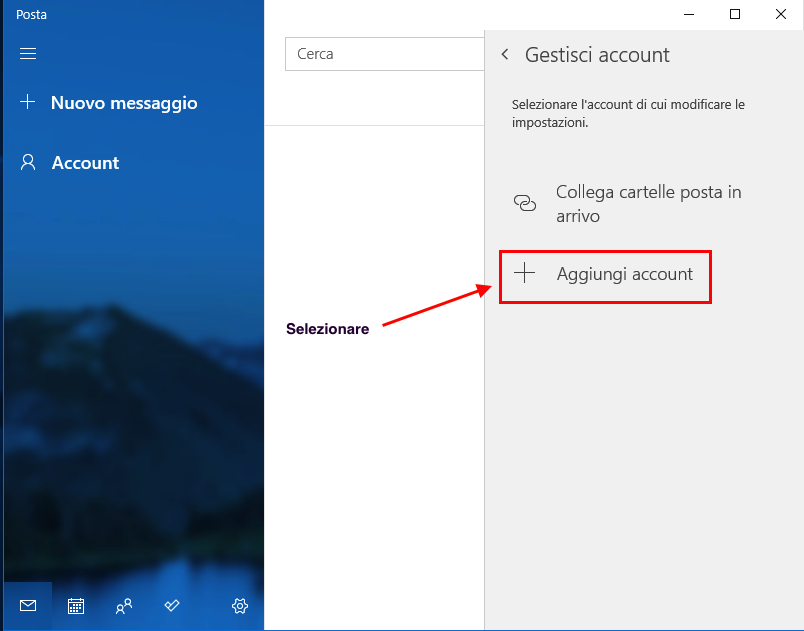Open settings with the gear icon
Viewport: 804px width, 631px height.
(240, 605)
